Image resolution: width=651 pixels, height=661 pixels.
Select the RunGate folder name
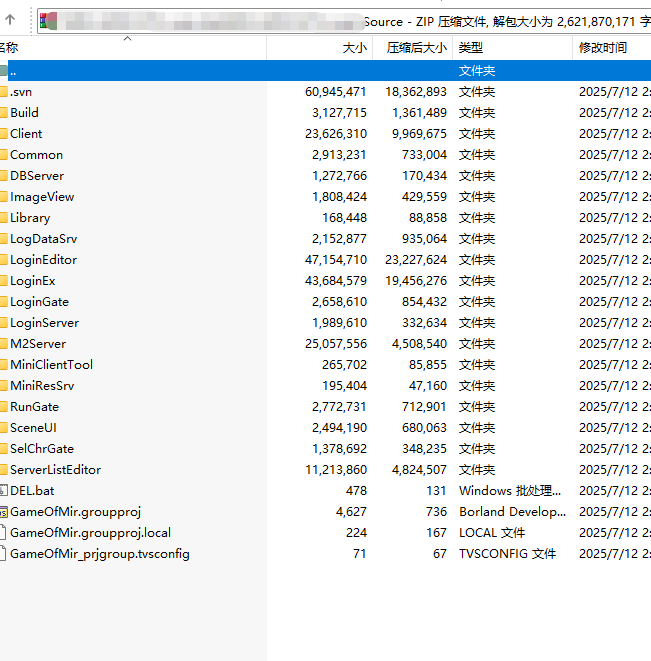tap(35, 407)
